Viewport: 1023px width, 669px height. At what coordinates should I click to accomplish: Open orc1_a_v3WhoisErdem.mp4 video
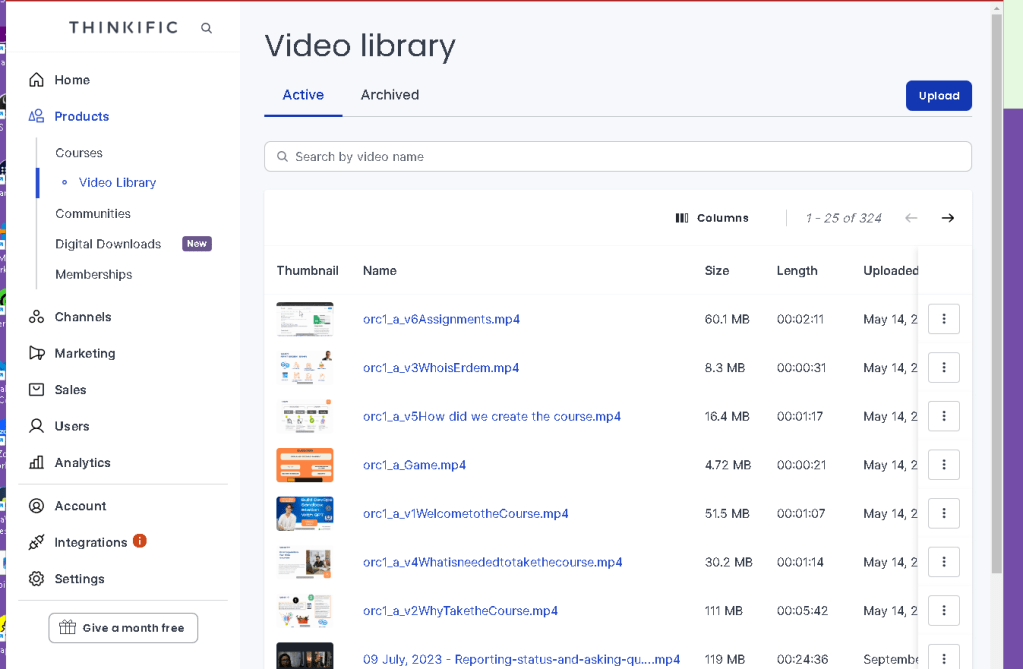click(x=441, y=367)
